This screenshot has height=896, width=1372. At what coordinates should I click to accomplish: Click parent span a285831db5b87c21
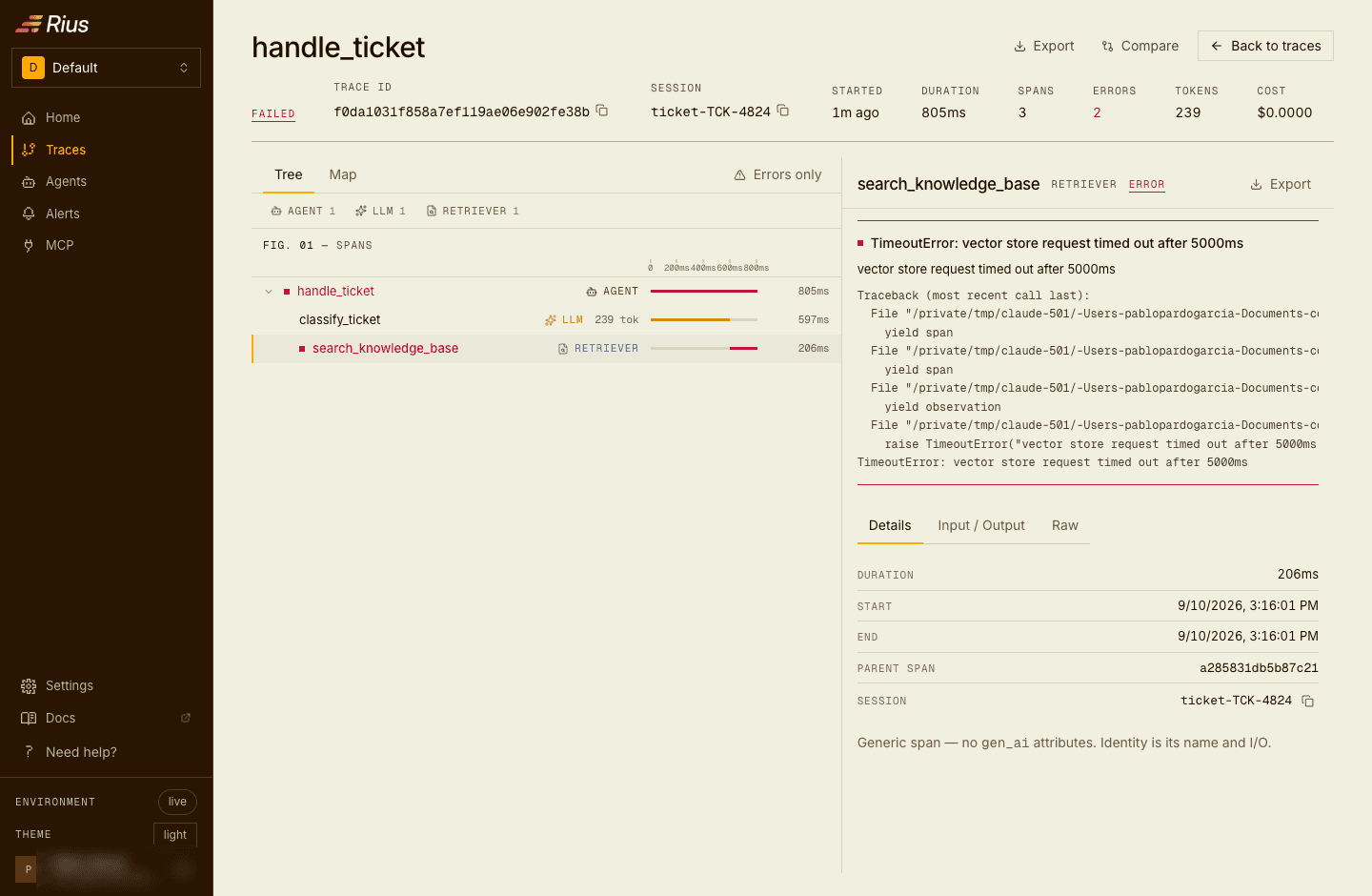tap(1259, 668)
